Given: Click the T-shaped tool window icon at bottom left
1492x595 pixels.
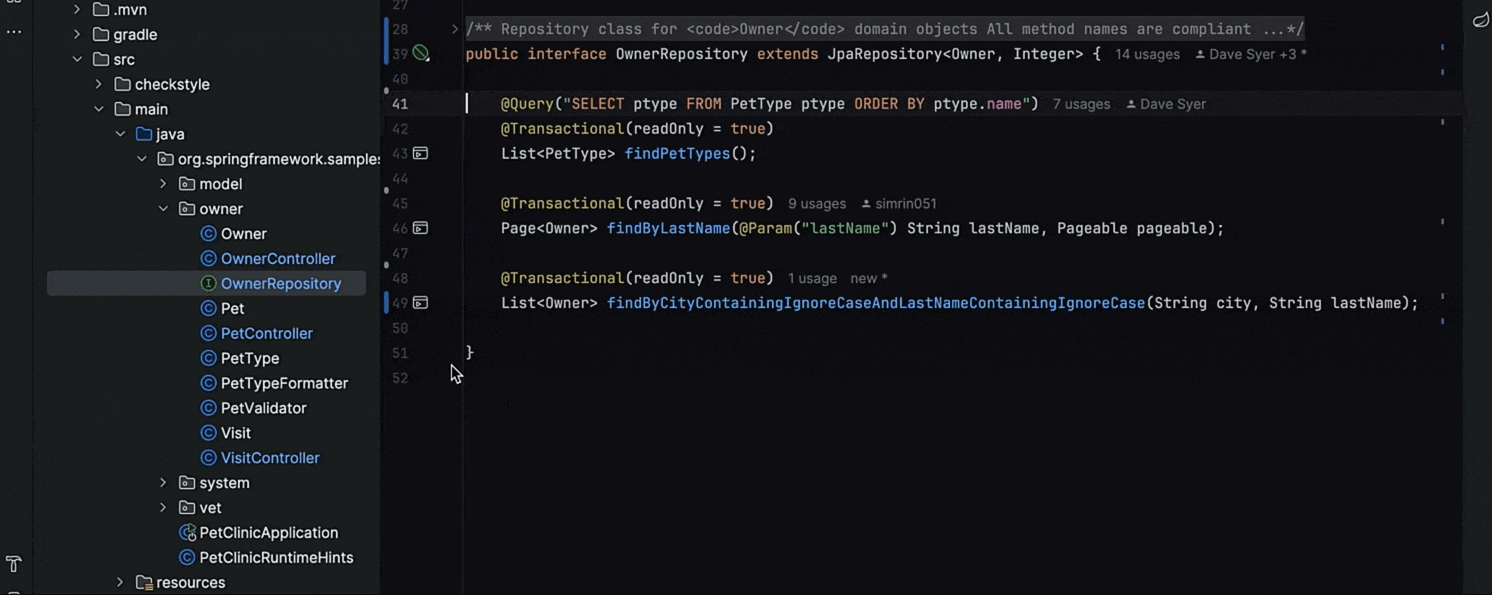Looking at the screenshot, I should click(x=14, y=564).
